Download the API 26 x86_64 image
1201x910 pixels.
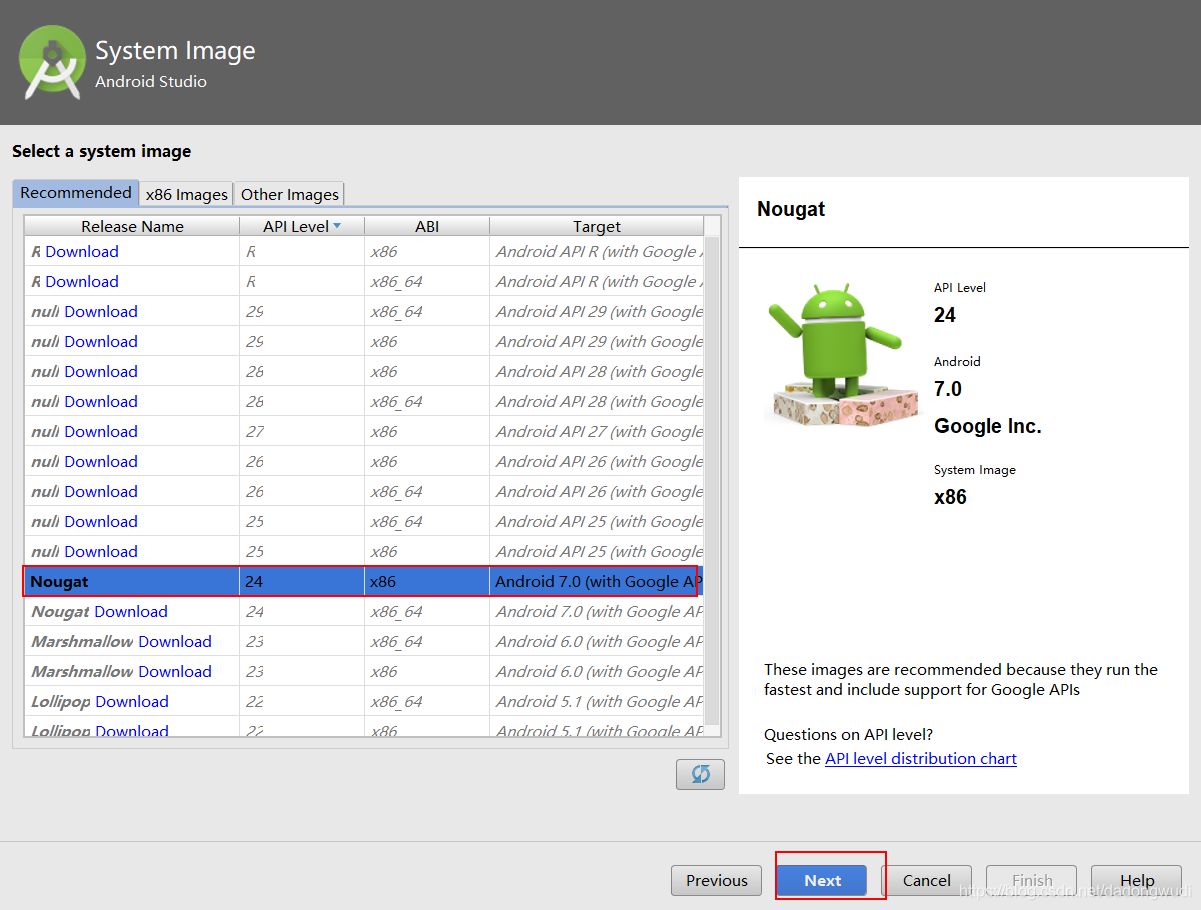pos(101,492)
